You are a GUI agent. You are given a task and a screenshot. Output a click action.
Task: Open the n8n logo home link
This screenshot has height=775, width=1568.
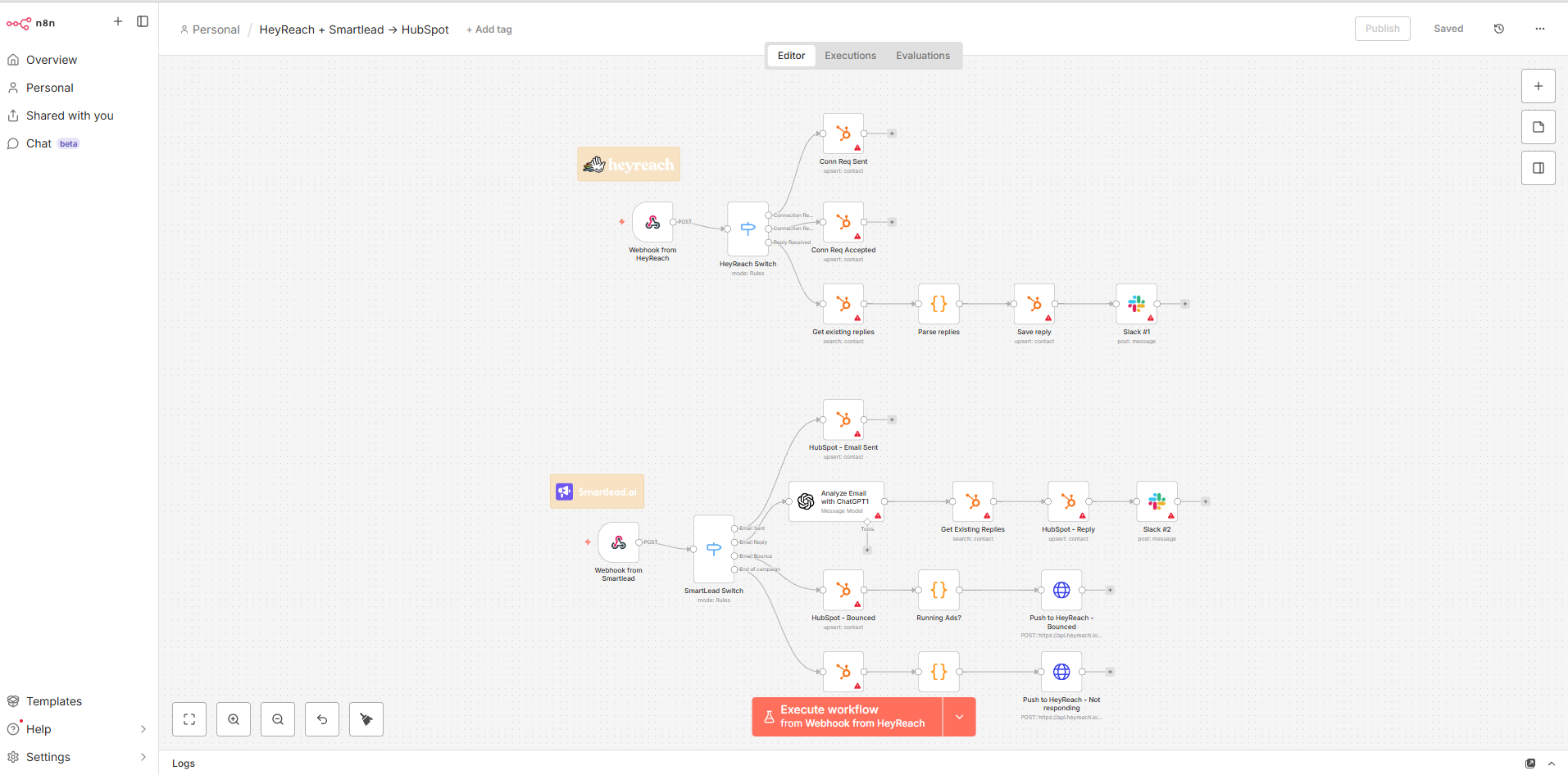pos(31,23)
